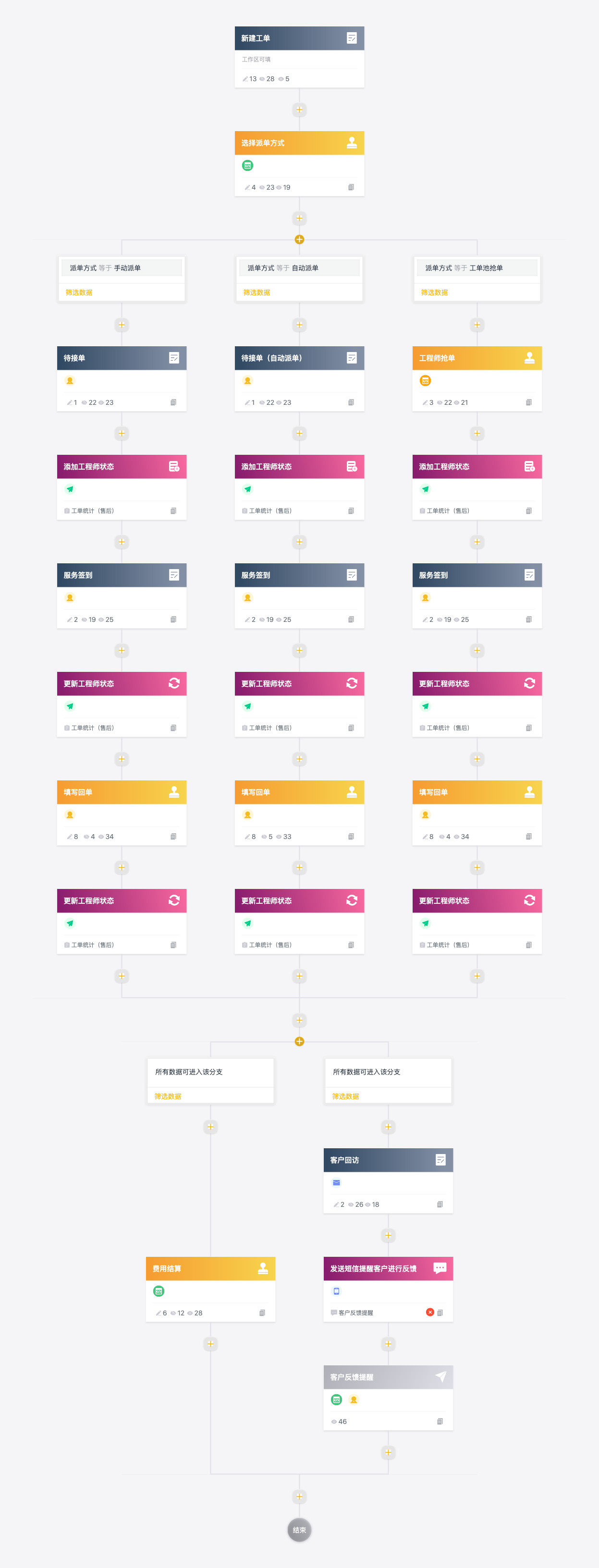The image size is (599, 1568).
Task: Click the copy icon in 费用结算 node
Action: pos(262,1313)
